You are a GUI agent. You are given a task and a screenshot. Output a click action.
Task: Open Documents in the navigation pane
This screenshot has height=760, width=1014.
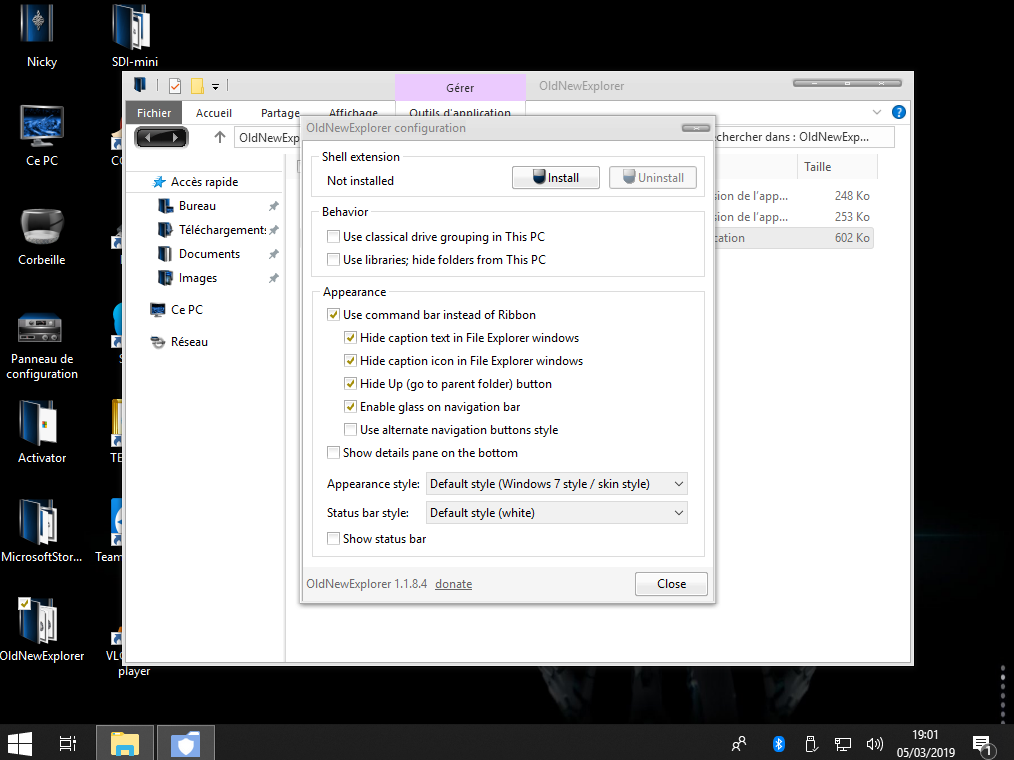[x=209, y=254]
